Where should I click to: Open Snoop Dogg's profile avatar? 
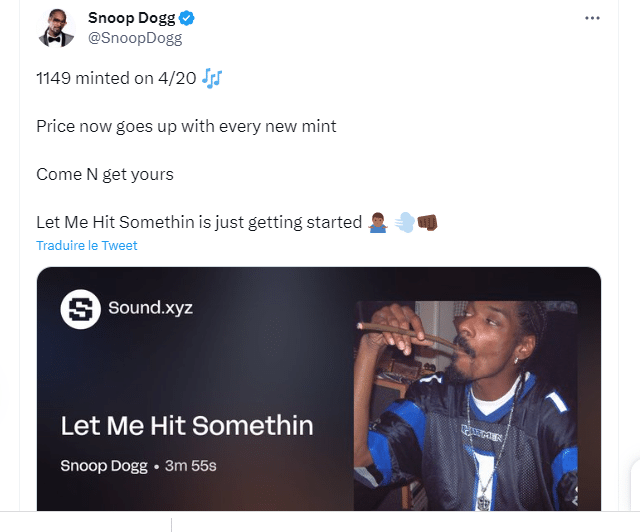[56, 28]
